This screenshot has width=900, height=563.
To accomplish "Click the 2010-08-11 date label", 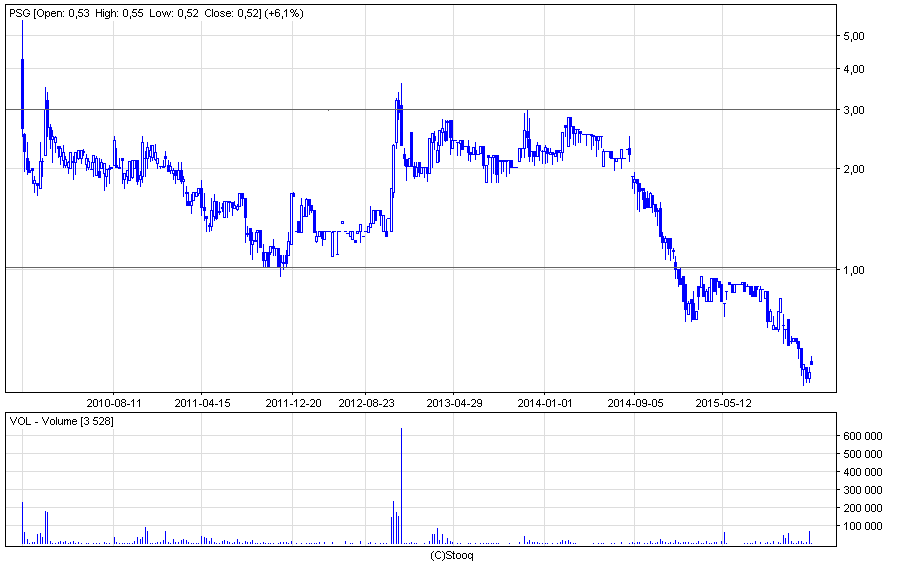I will [x=114, y=403].
